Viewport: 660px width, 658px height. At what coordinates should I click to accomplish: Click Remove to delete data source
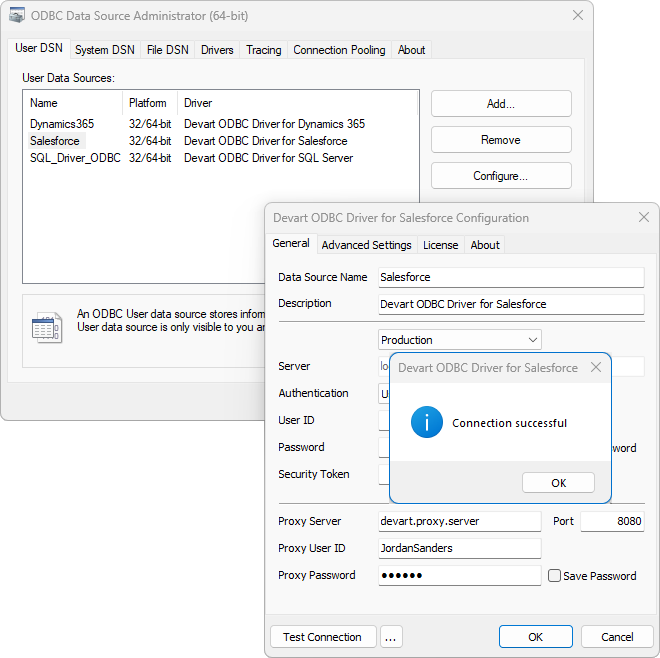[x=501, y=140]
